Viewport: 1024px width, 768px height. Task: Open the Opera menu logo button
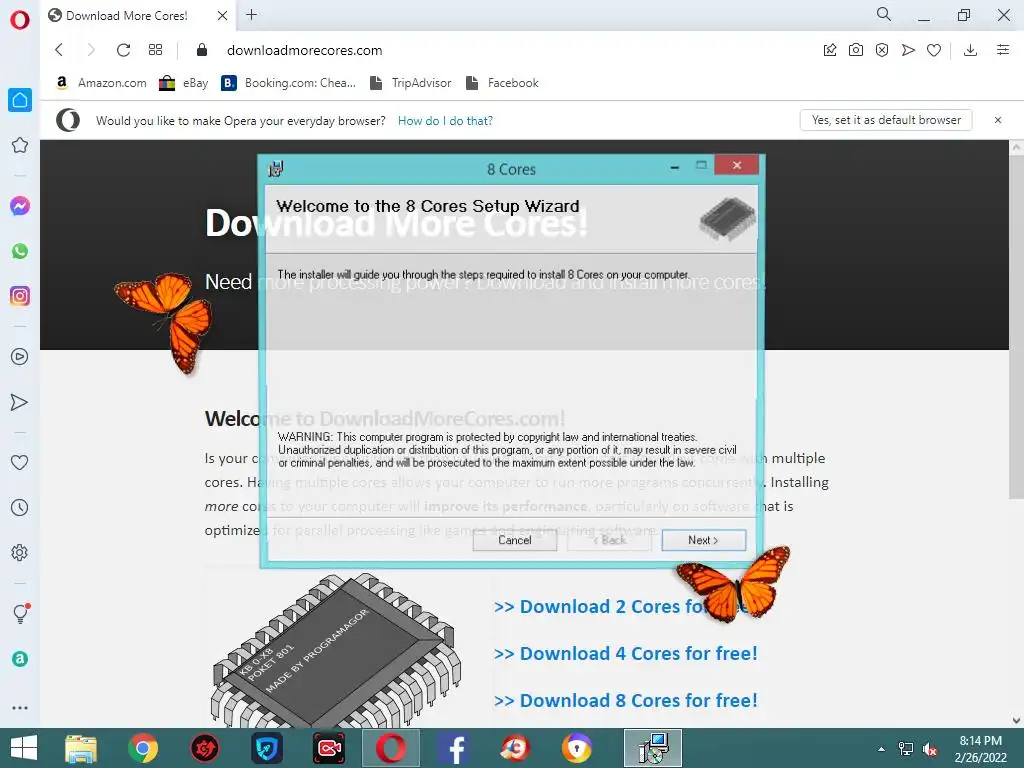click(x=20, y=20)
